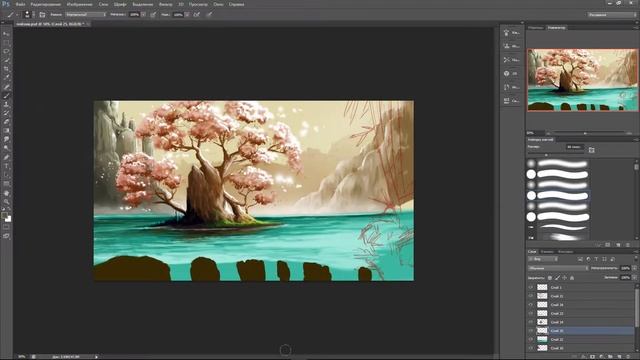The height and width of the screenshot is (360, 640).
Task: Toggle lock transparent pixels
Action: click(x=550, y=278)
